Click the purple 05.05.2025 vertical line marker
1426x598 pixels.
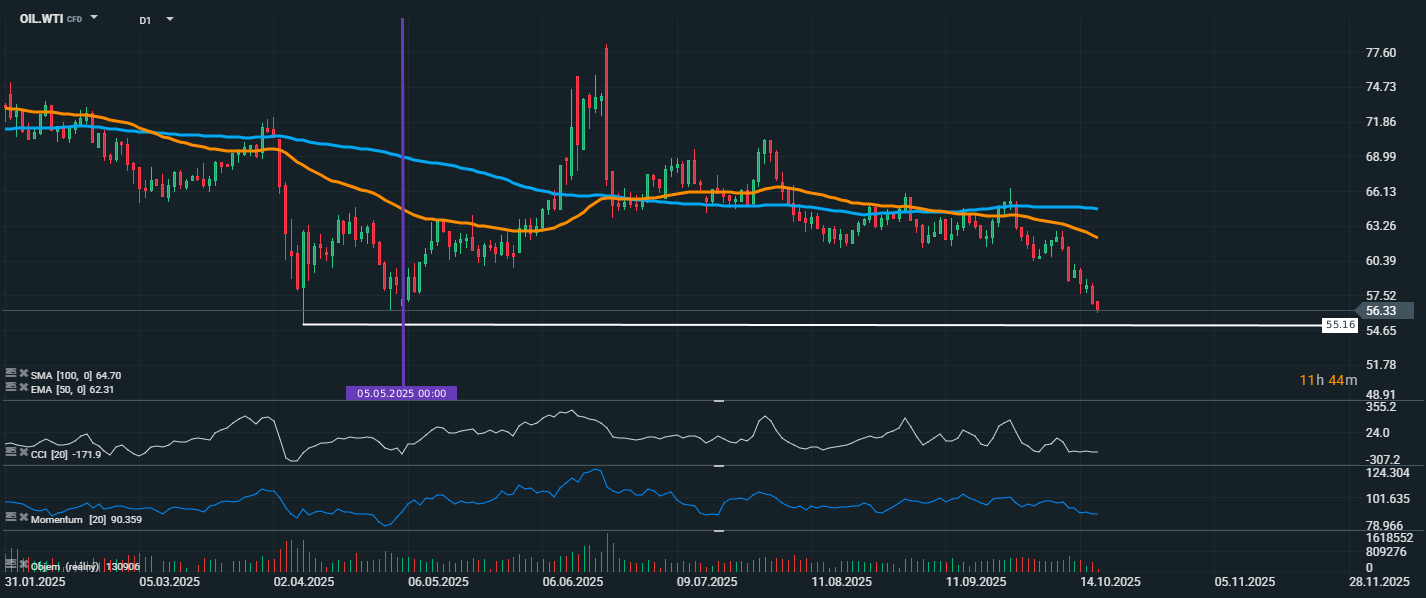[x=401, y=393]
